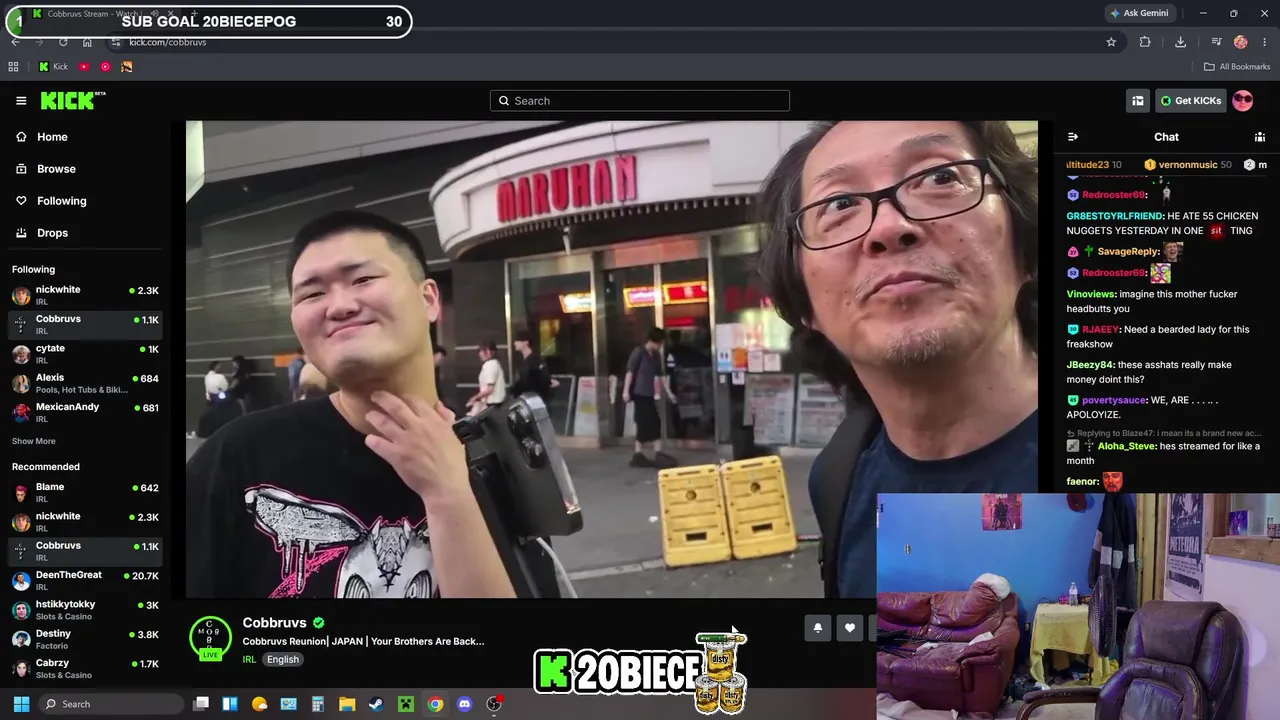This screenshot has height=720, width=1280.
Task: Open Cobbruvs live channel avatar
Action: pos(210,639)
